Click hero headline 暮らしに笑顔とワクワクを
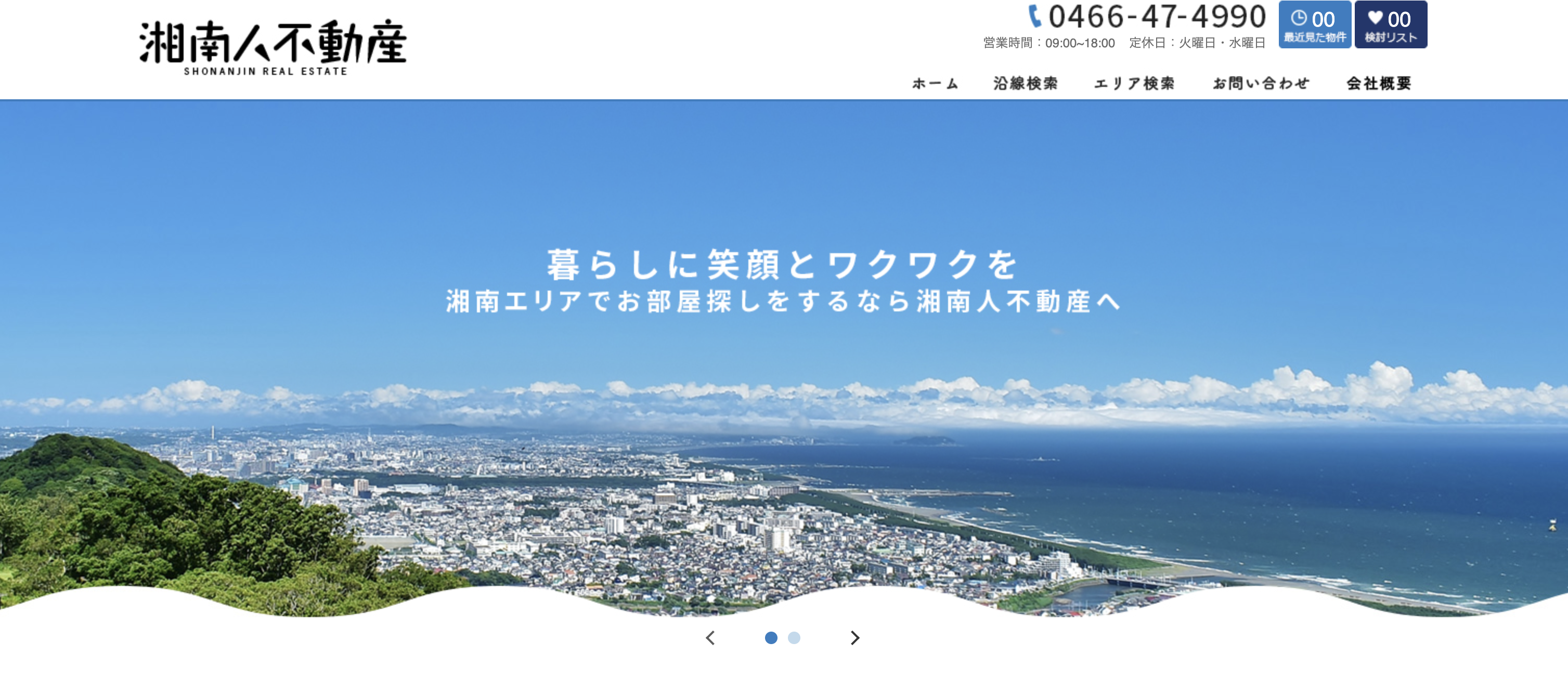 (x=783, y=265)
